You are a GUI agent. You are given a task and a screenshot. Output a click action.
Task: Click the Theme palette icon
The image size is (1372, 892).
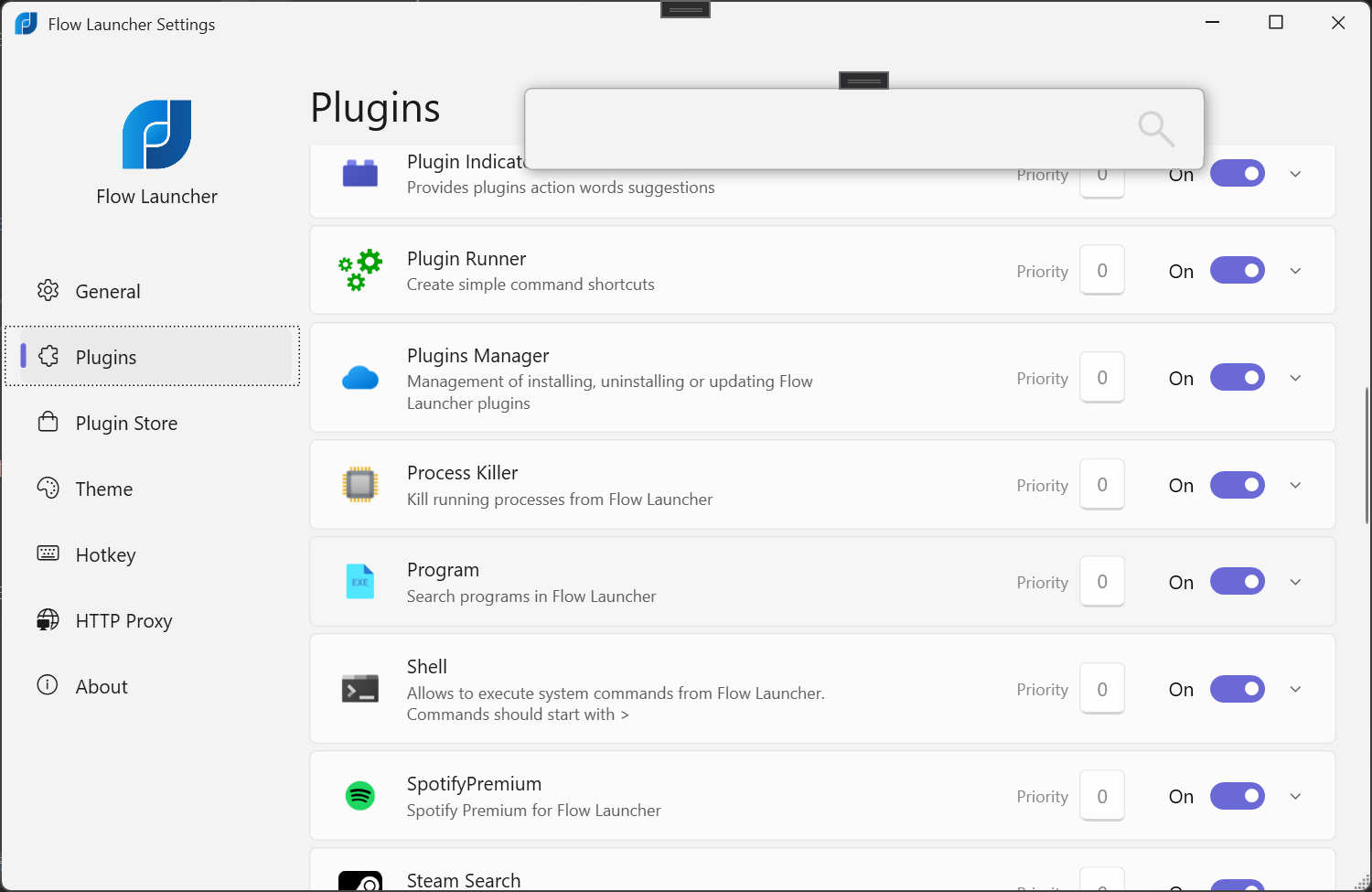coord(48,488)
